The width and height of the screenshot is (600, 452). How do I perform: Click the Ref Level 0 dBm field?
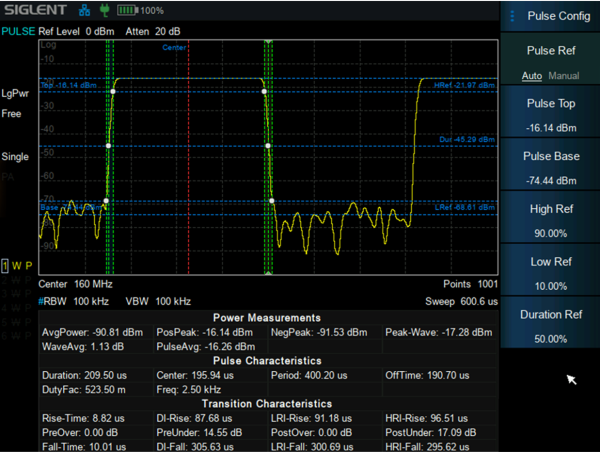tap(78, 31)
